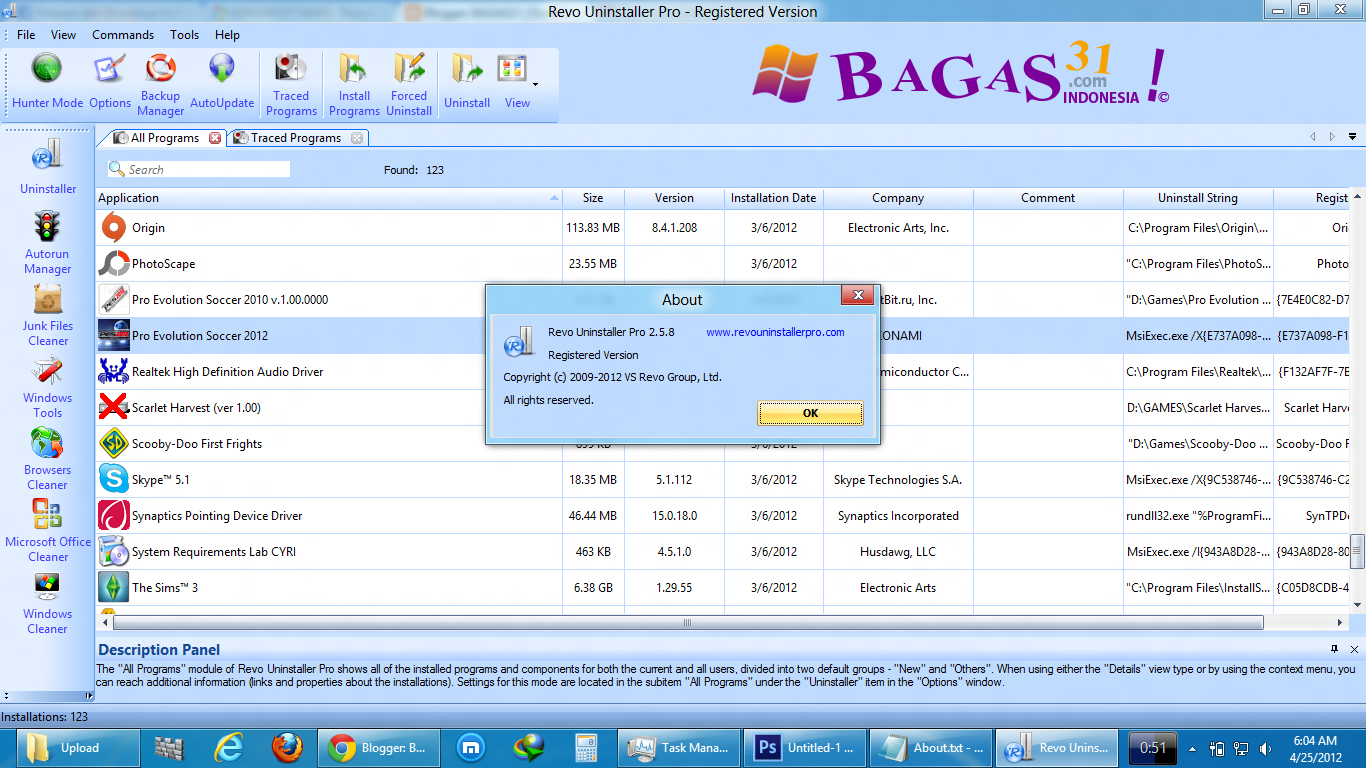Select Realtek High Definition Audio Driver icon
The width and height of the screenshot is (1366, 768).
(113, 372)
